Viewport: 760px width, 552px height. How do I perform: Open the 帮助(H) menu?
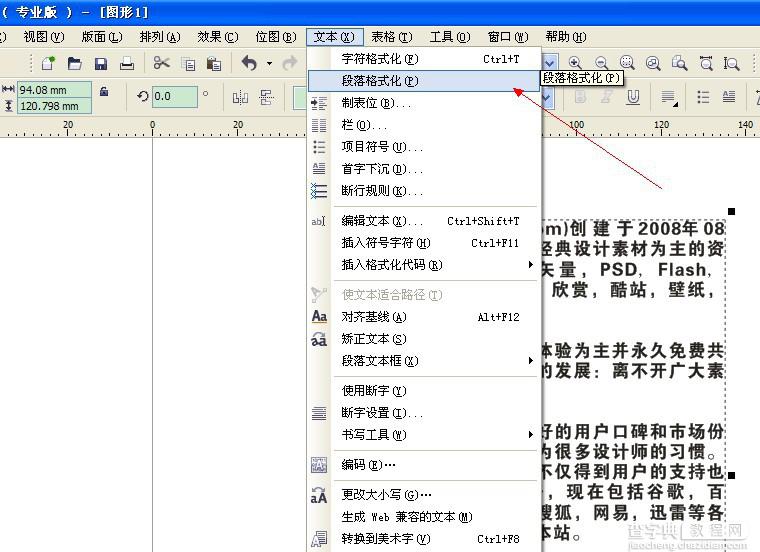(566, 37)
